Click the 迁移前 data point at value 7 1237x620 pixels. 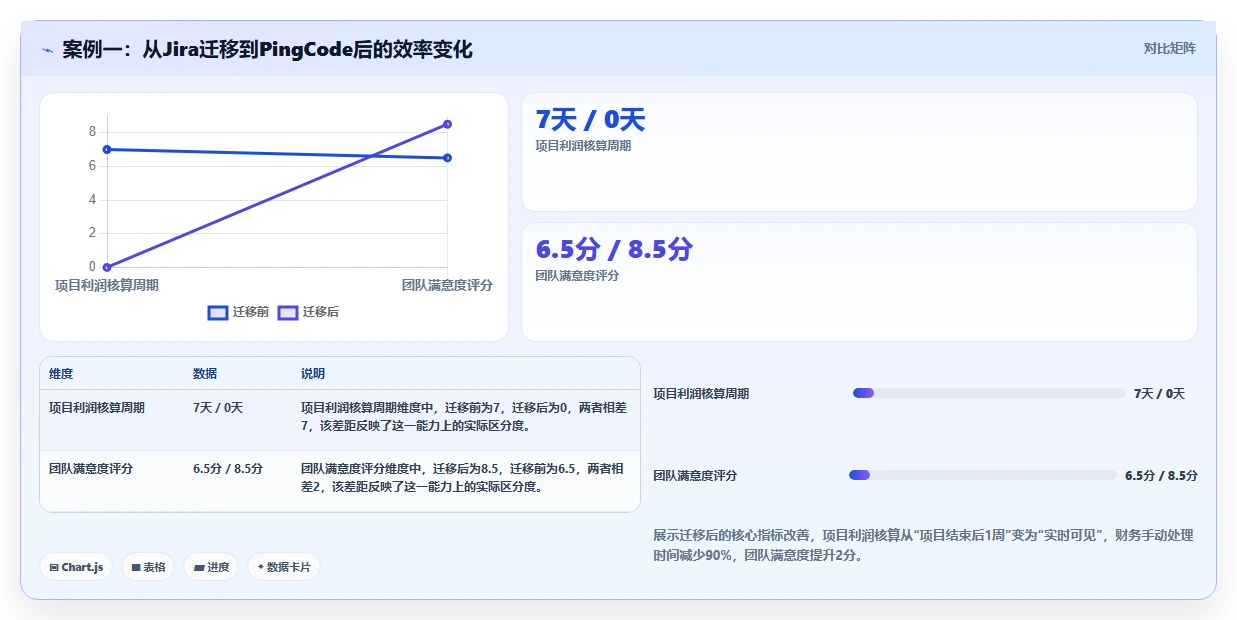click(x=106, y=150)
